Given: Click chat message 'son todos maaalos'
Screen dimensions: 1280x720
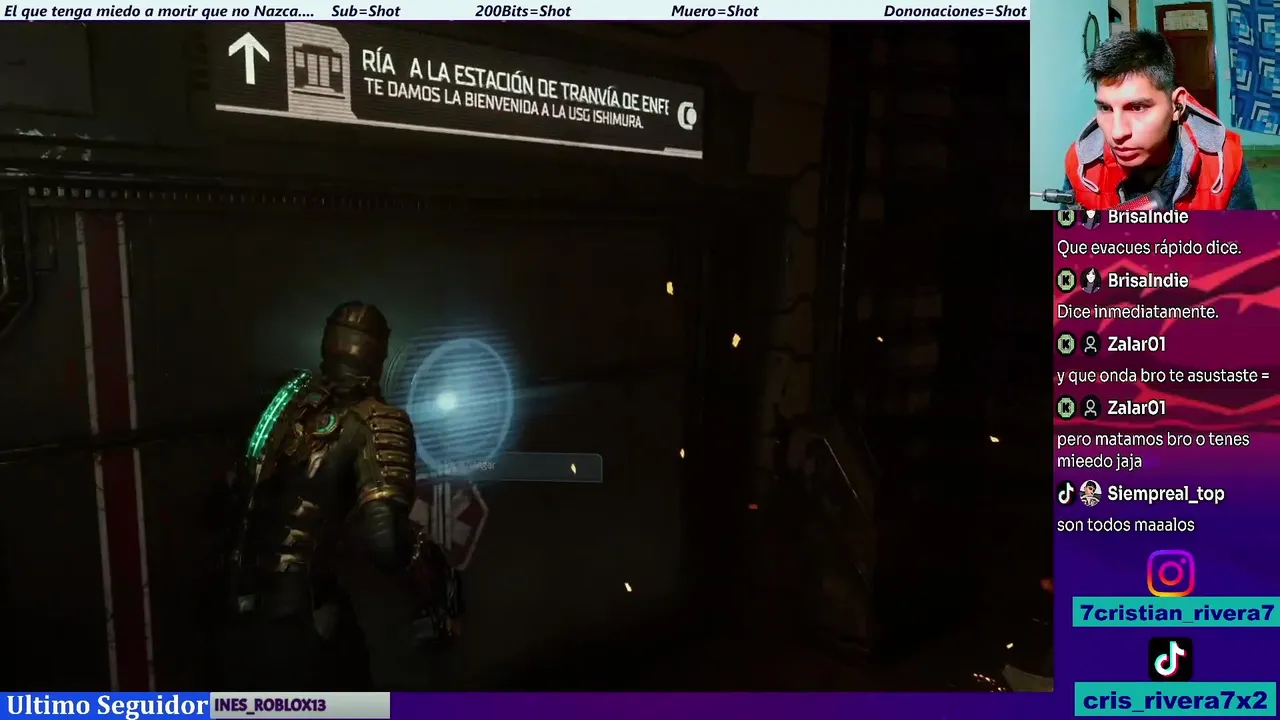Looking at the screenshot, I should (x=1125, y=525).
